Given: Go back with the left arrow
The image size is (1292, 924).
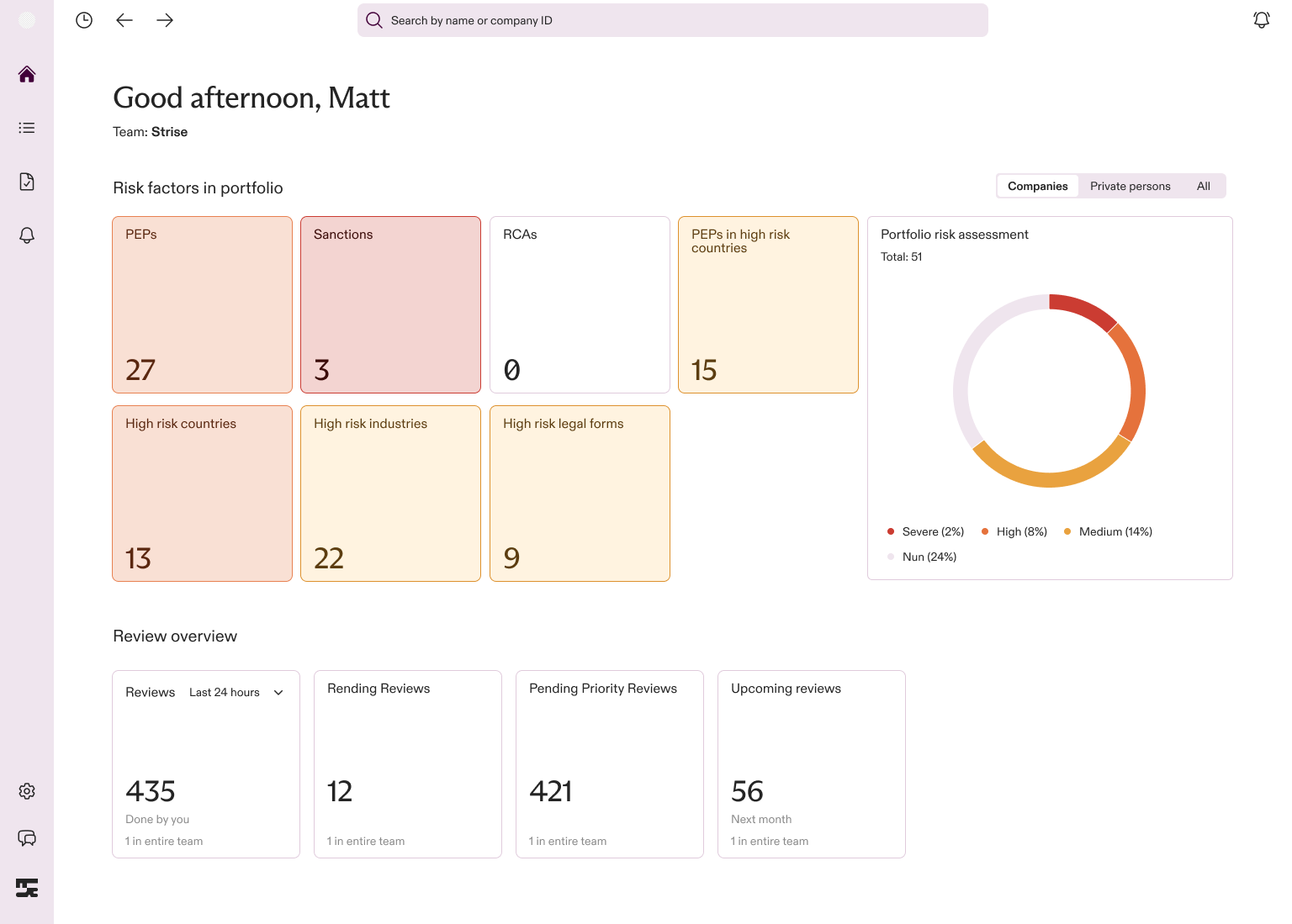Looking at the screenshot, I should click(124, 20).
